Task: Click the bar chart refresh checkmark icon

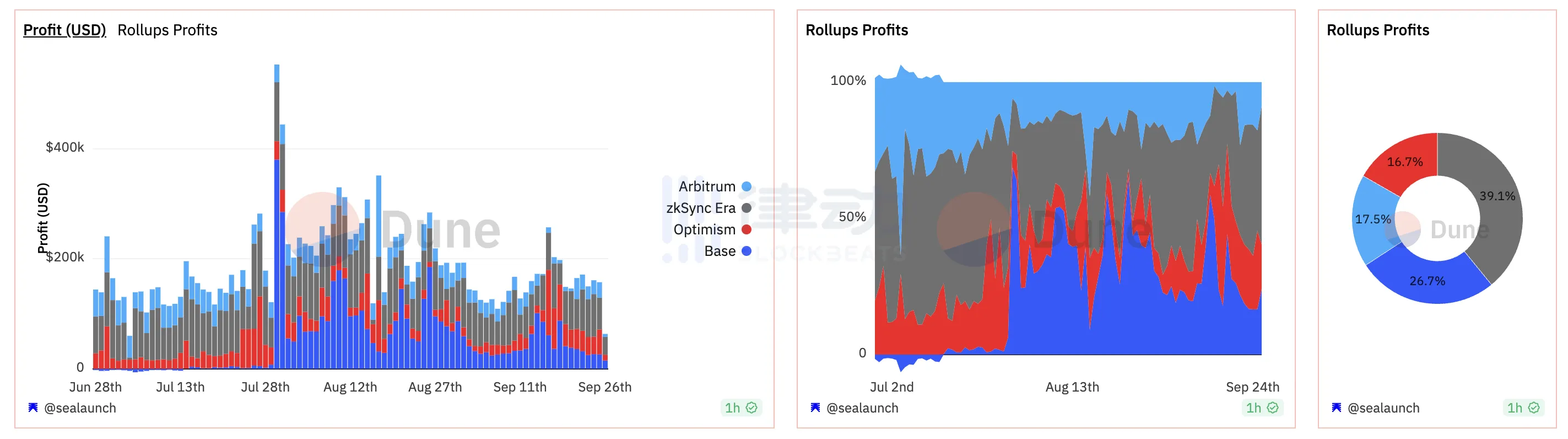Action: tap(751, 408)
